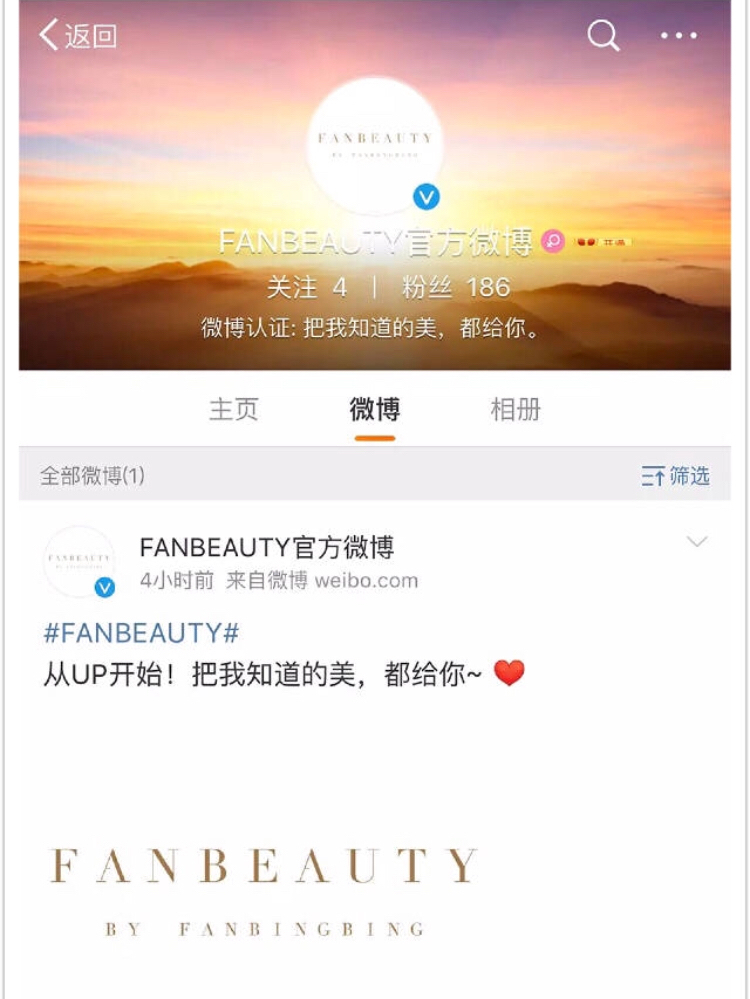Viewport: 750px width, 999px height.
Task: Tap the FANBEAUTY profile avatar in header
Action: (375, 147)
